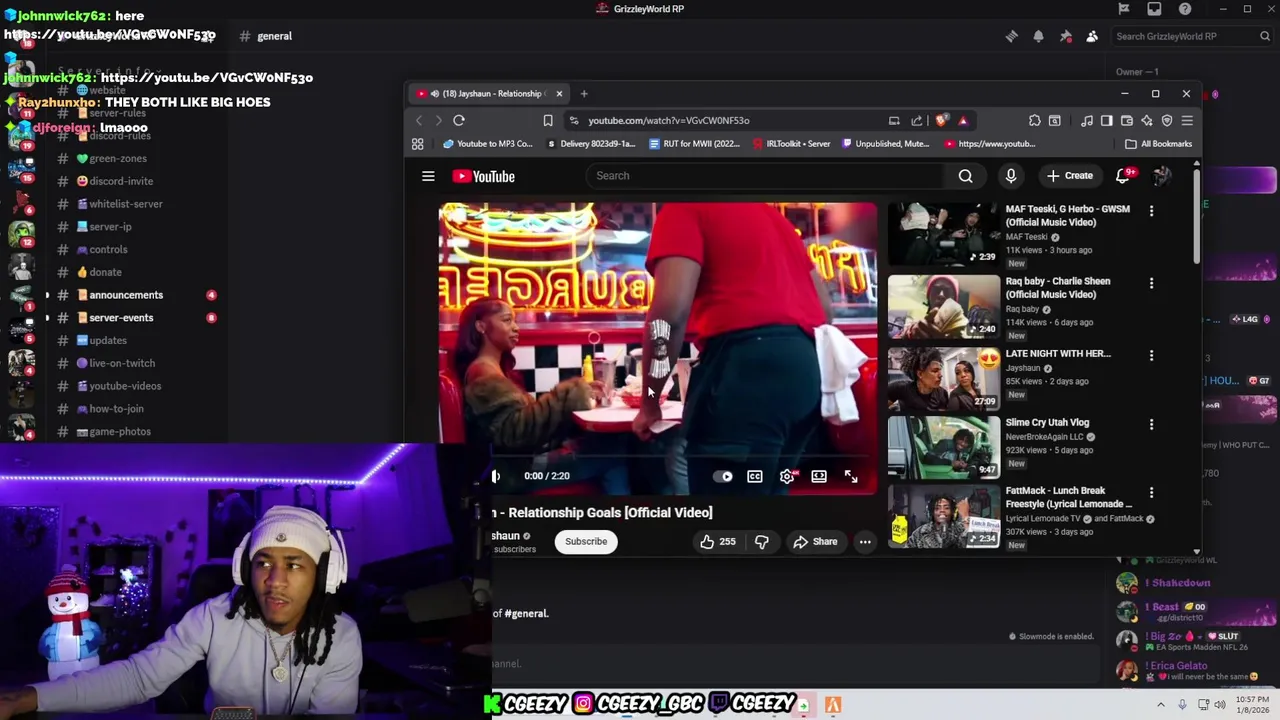Open IRLToolkit Server bookmark

(x=791, y=143)
